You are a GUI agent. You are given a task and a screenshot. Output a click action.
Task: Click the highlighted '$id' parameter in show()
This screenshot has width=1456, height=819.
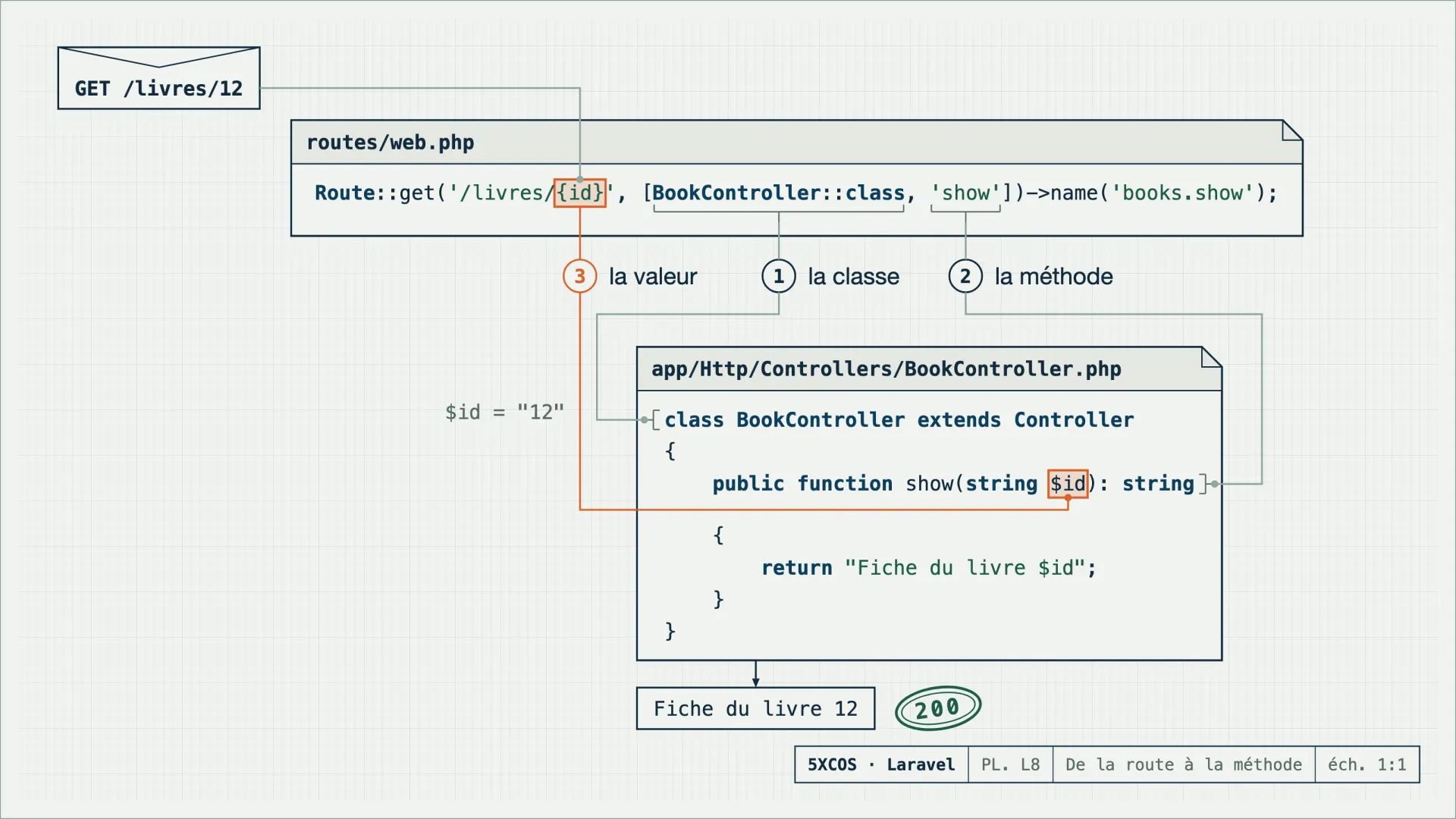tap(1068, 483)
